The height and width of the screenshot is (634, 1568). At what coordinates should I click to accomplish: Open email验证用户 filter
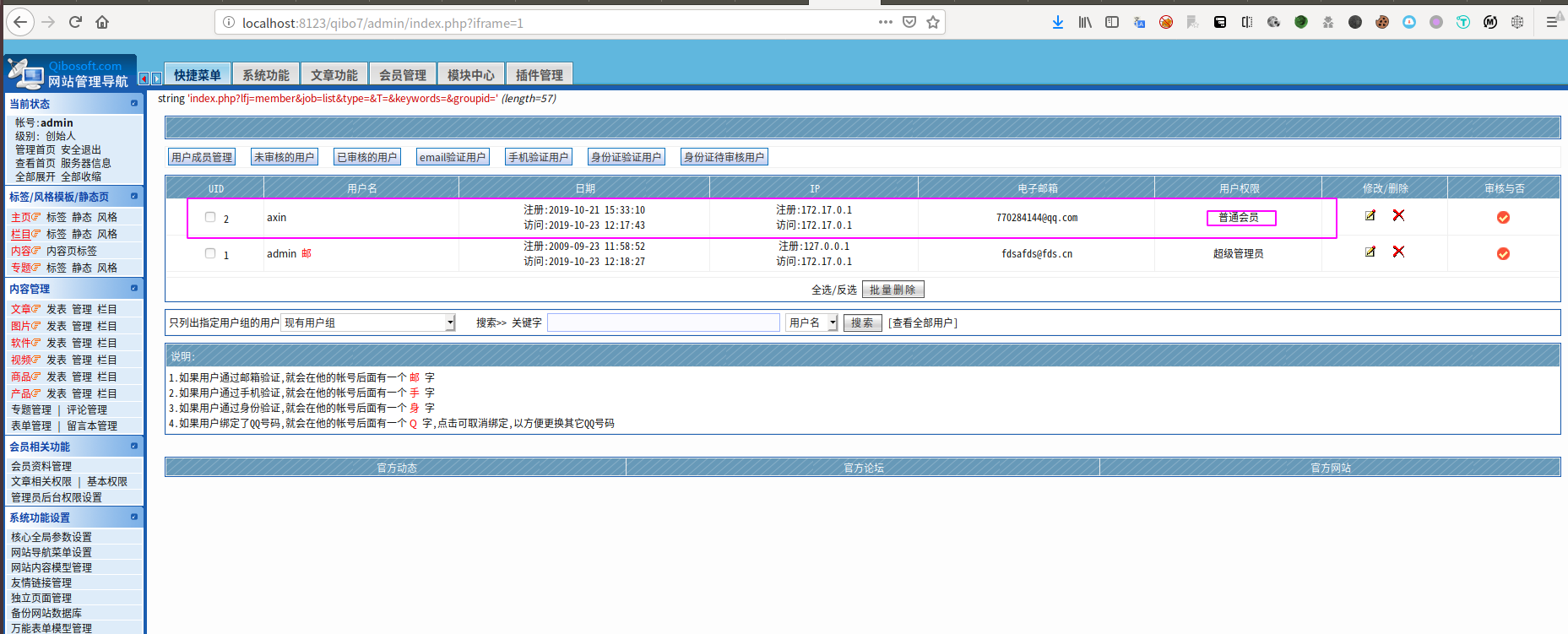453,157
